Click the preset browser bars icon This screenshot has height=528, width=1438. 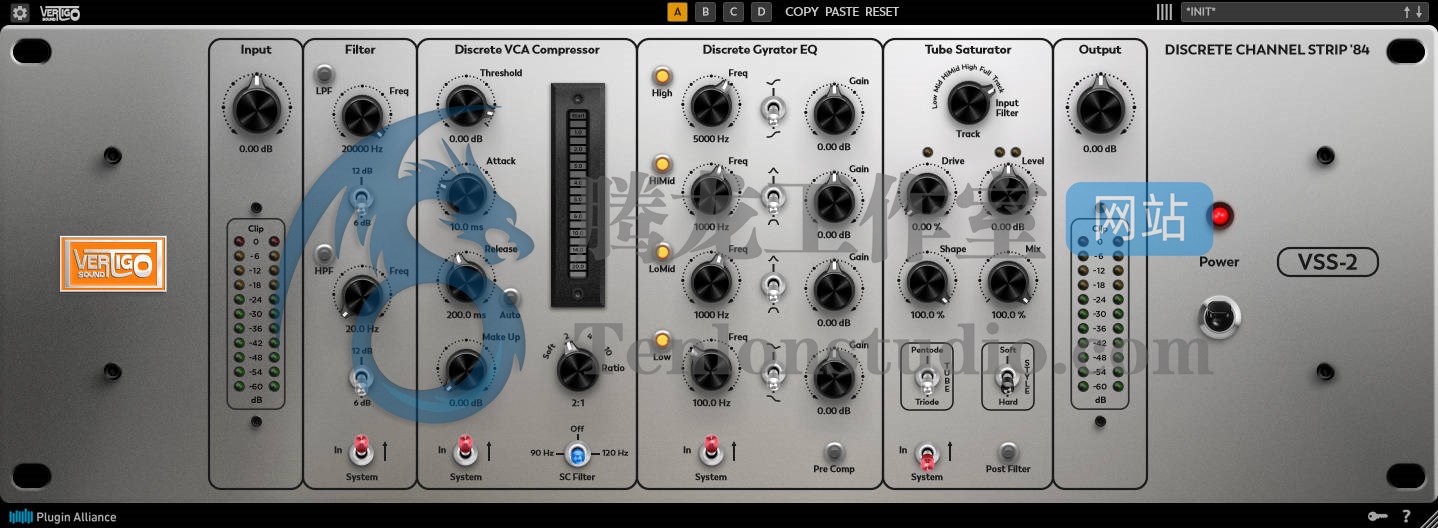1164,12
